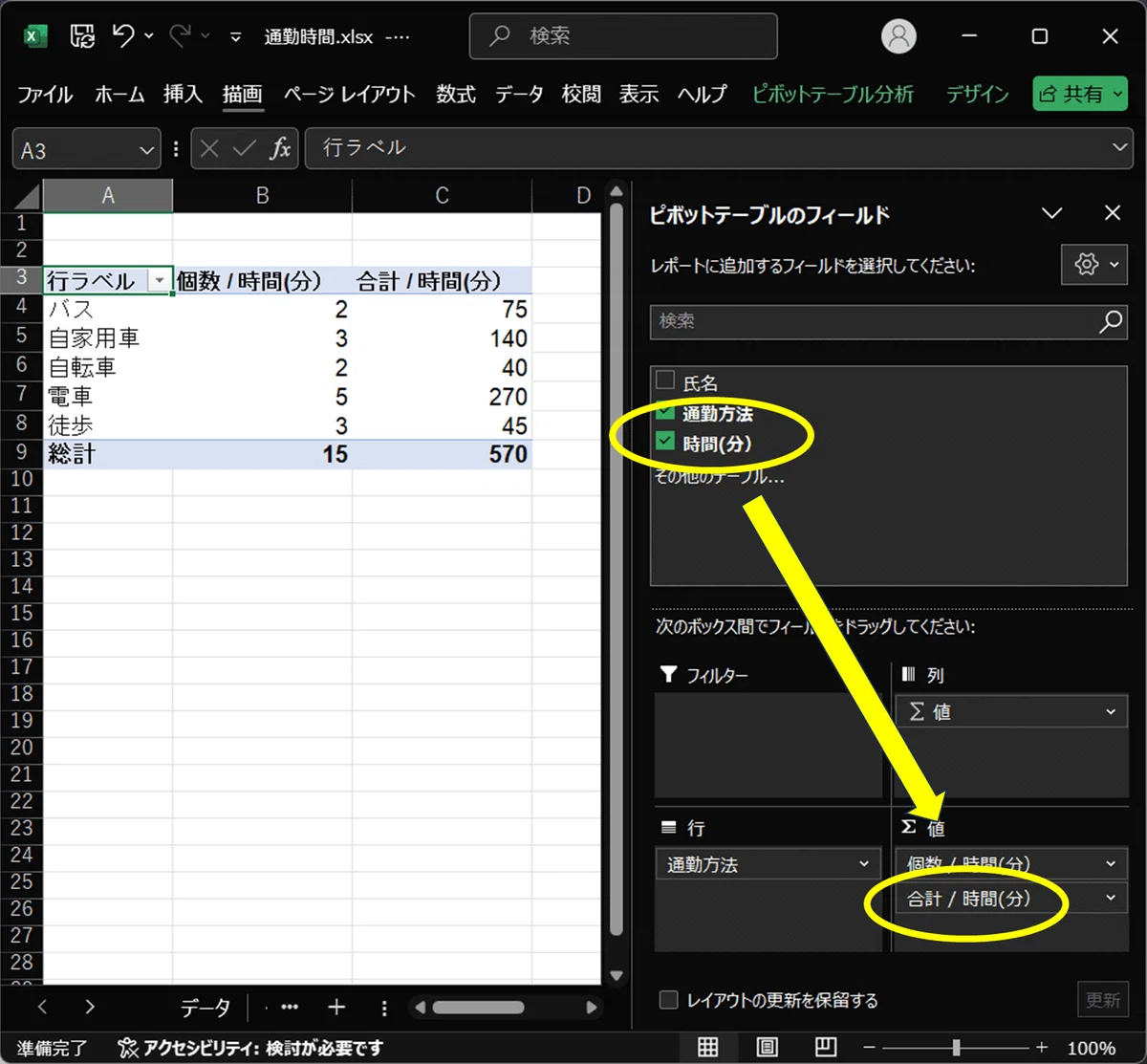This screenshot has width=1147, height=1064.
Task: Undo the last action
Action: (x=123, y=36)
